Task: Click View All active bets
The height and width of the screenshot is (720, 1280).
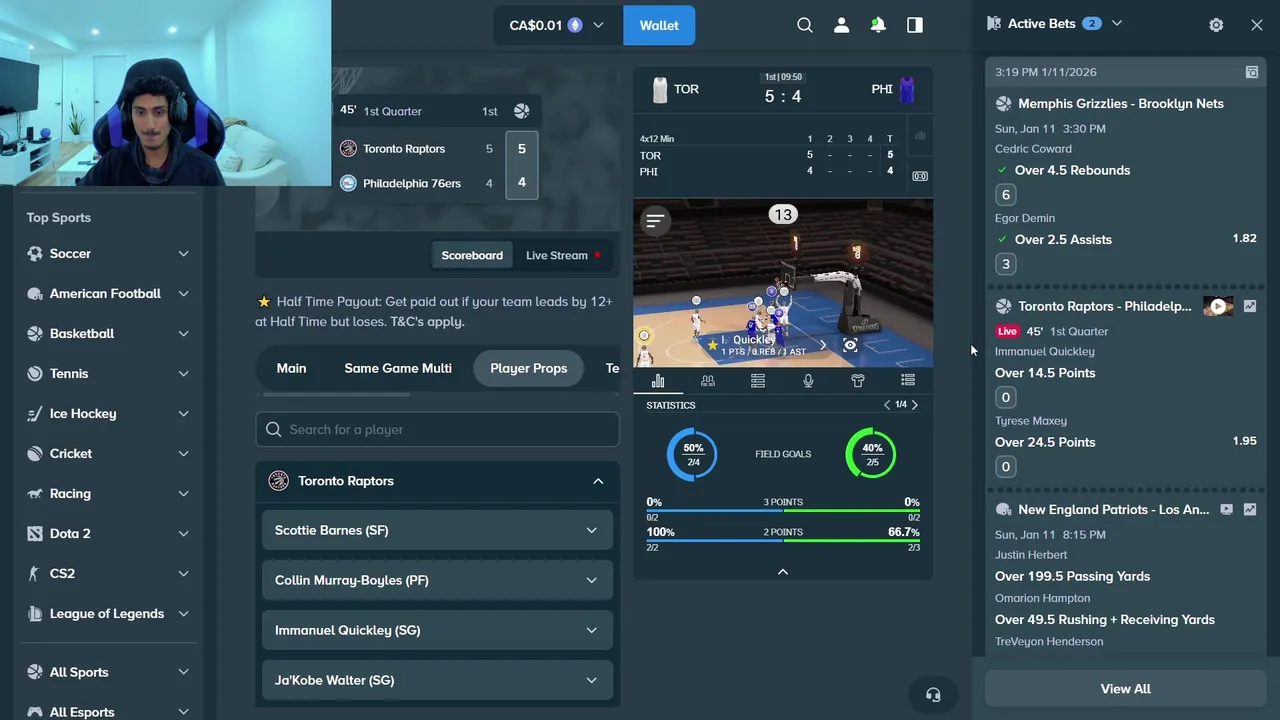Action: (1125, 689)
